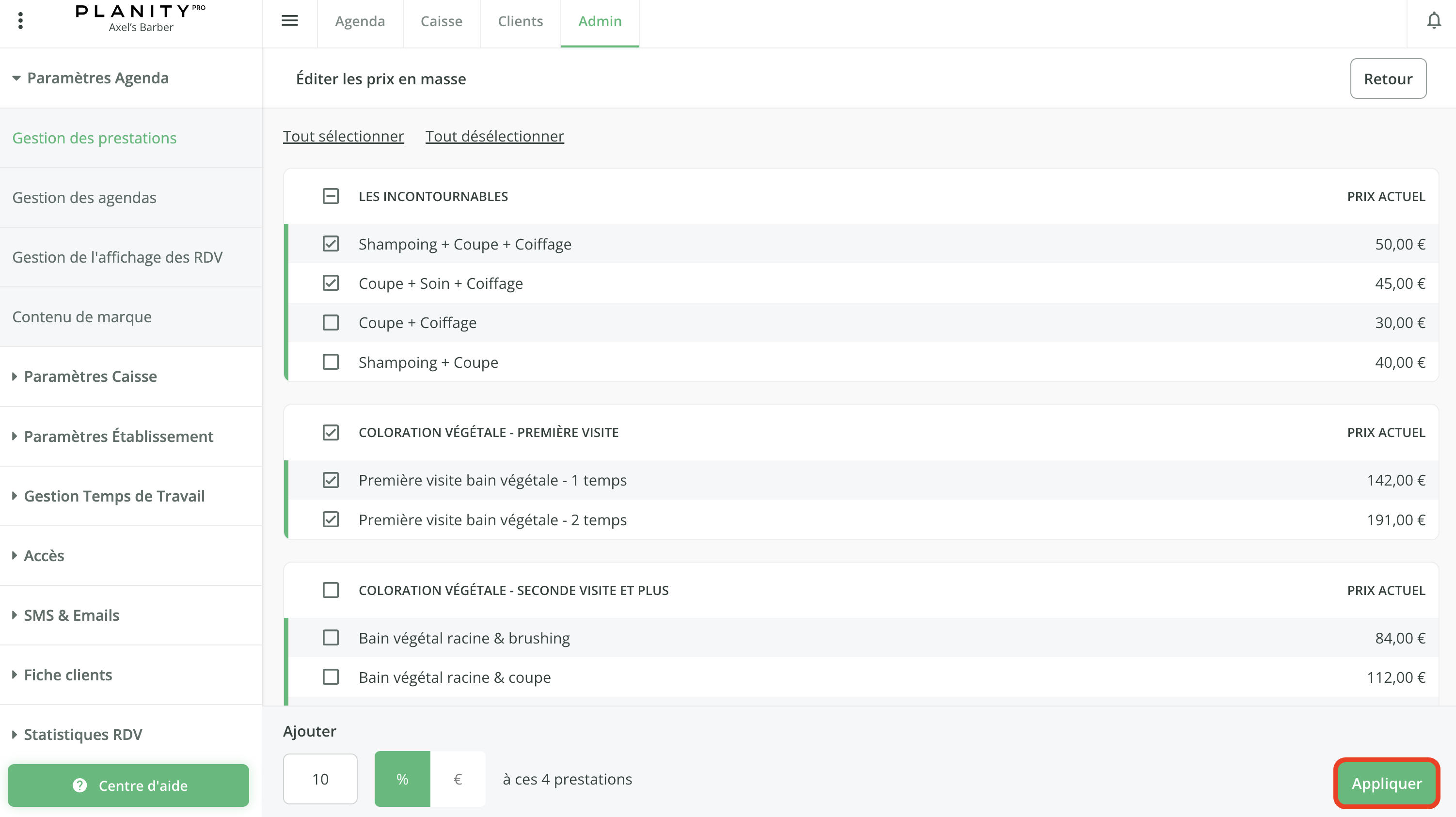
Task: Click the Ajouter value input field
Action: (320, 779)
